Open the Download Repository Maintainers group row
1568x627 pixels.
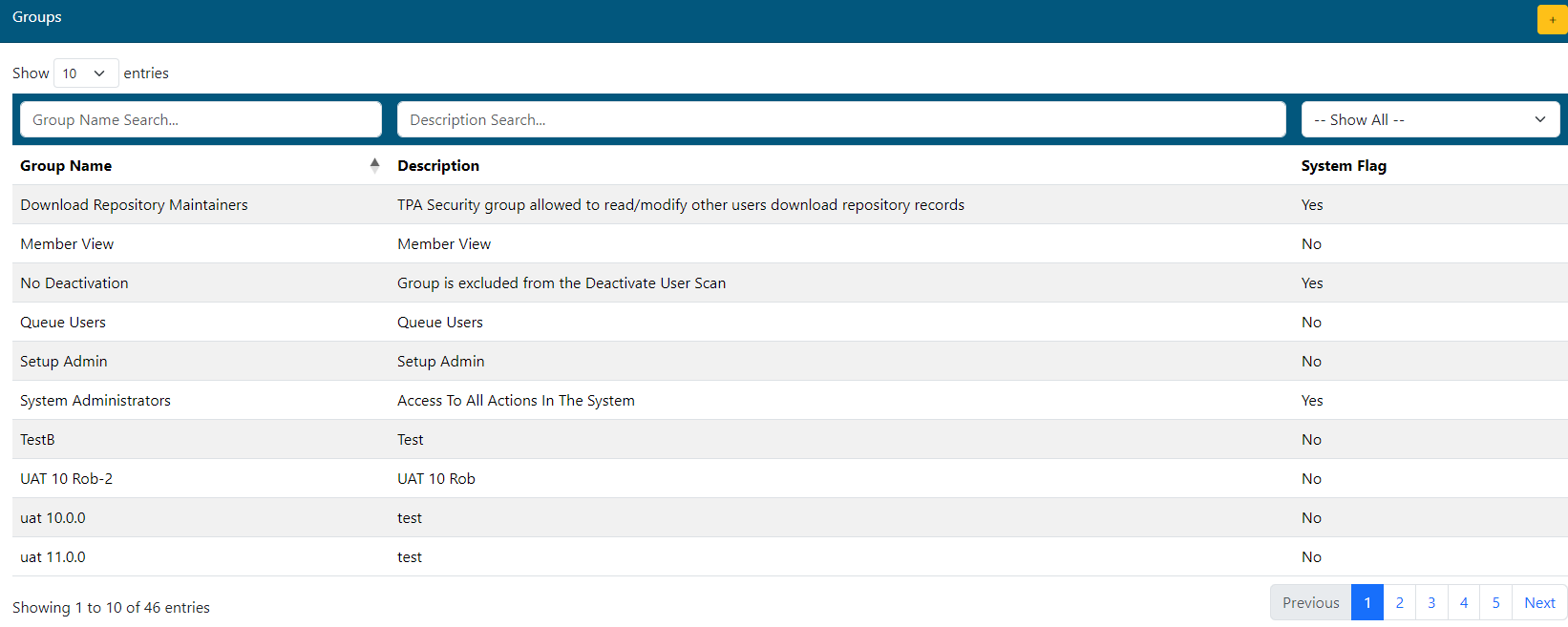134,205
